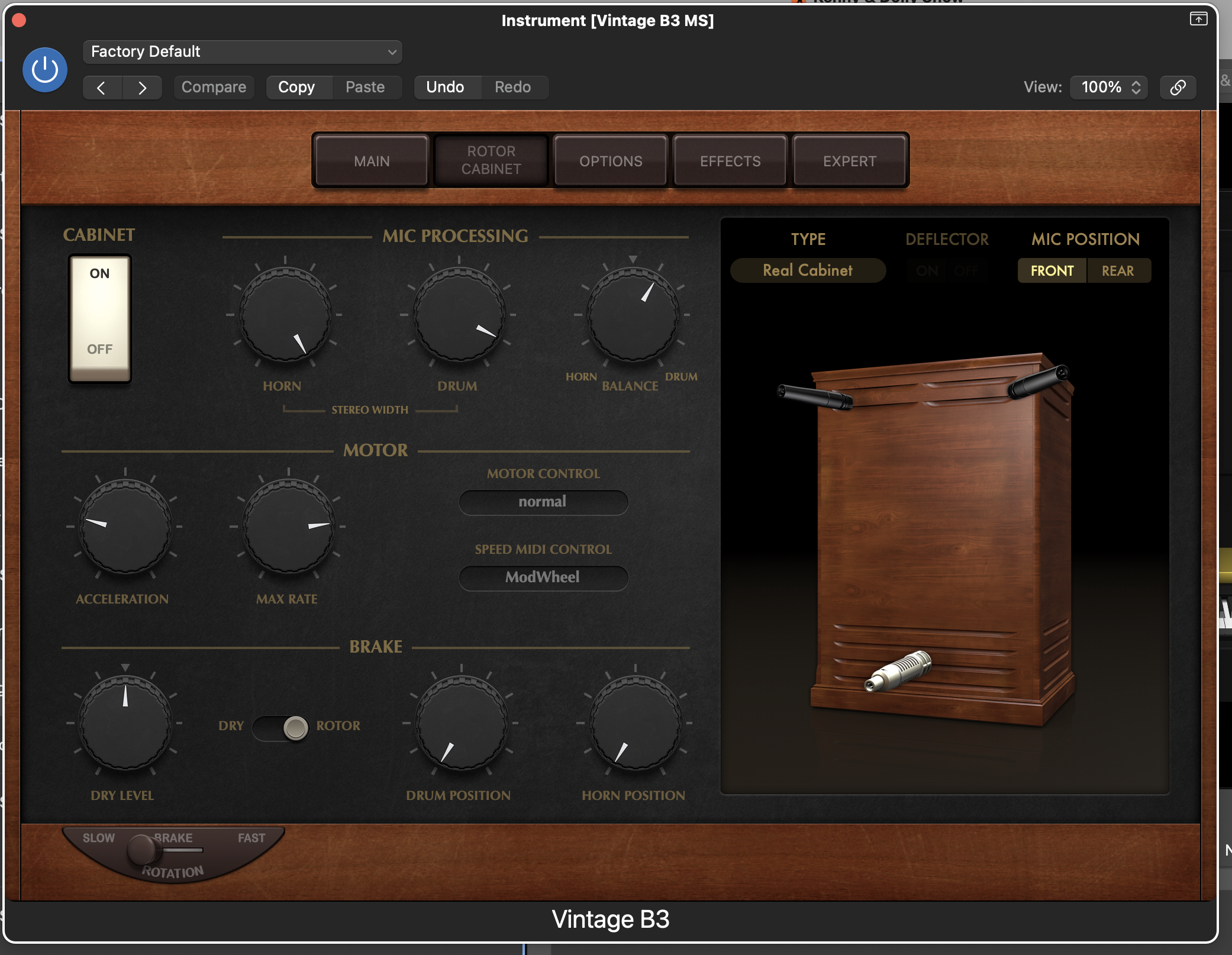Screen dimensions: 1232x955
Task: Toggle the plugin power button
Action: (x=44, y=70)
